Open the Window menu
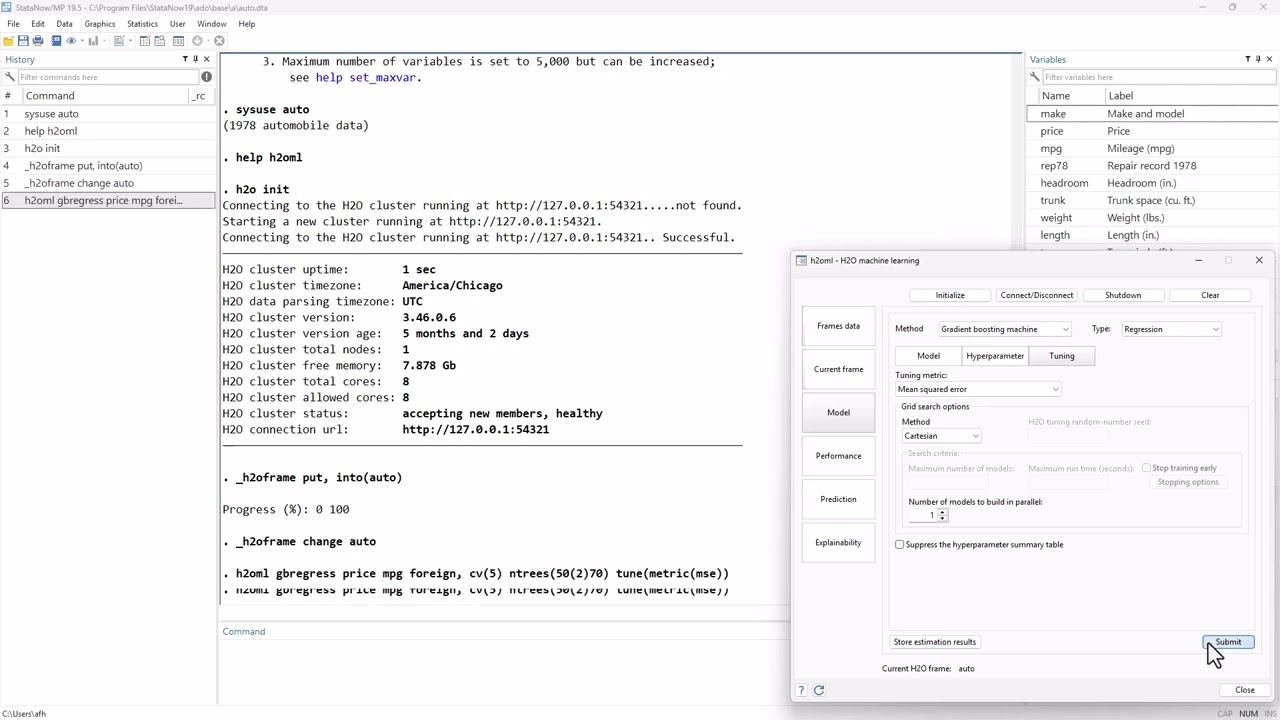Viewport: 1280px width, 720px height. tap(211, 24)
